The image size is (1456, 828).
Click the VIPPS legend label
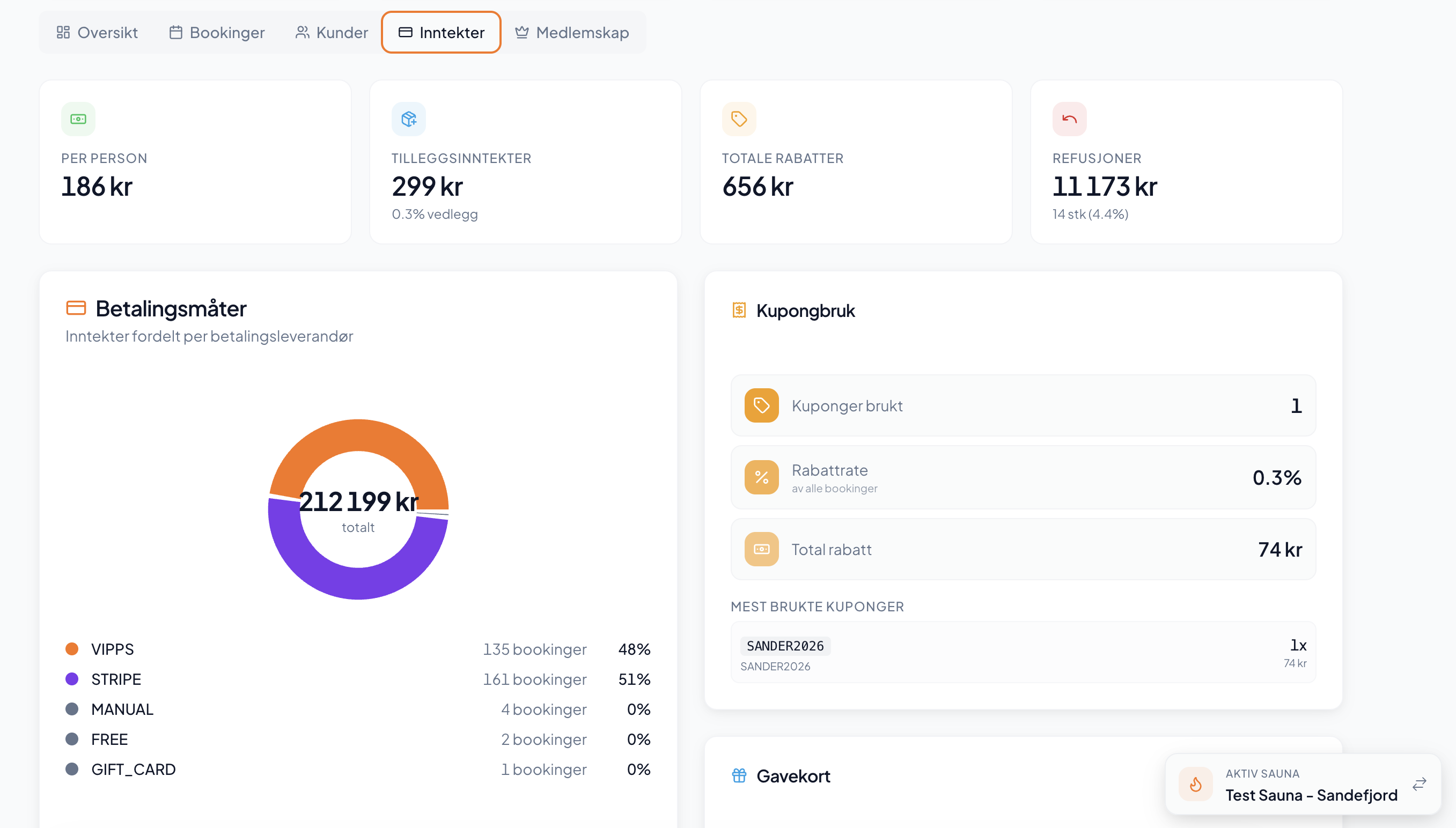pyautogui.click(x=113, y=649)
